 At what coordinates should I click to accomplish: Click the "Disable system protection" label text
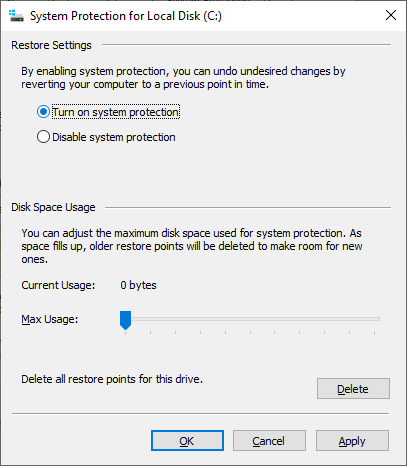click(114, 137)
